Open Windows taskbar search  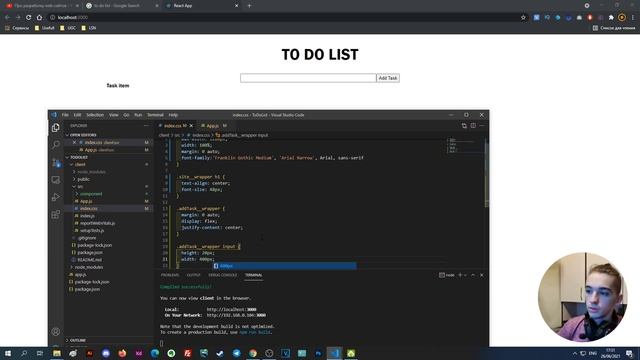coord(24,353)
